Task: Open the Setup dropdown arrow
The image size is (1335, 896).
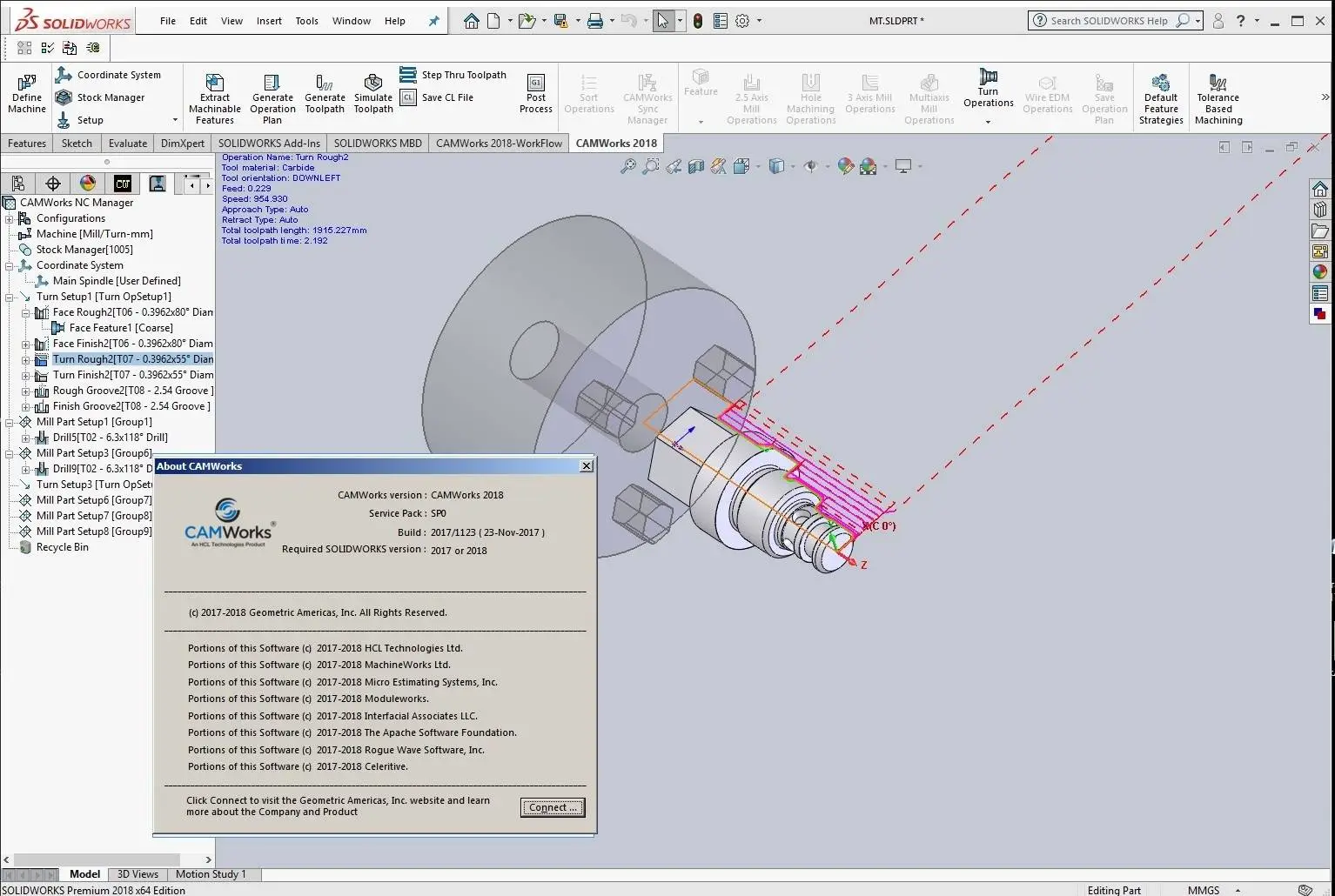Action: click(175, 120)
